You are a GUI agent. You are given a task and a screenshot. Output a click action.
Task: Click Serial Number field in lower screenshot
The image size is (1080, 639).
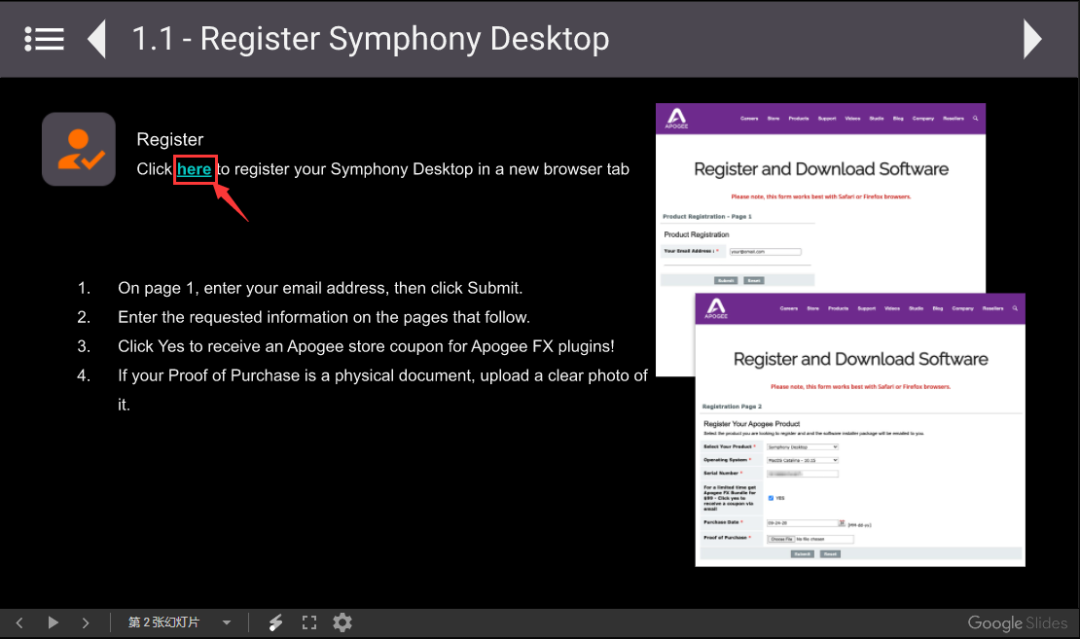coord(802,474)
